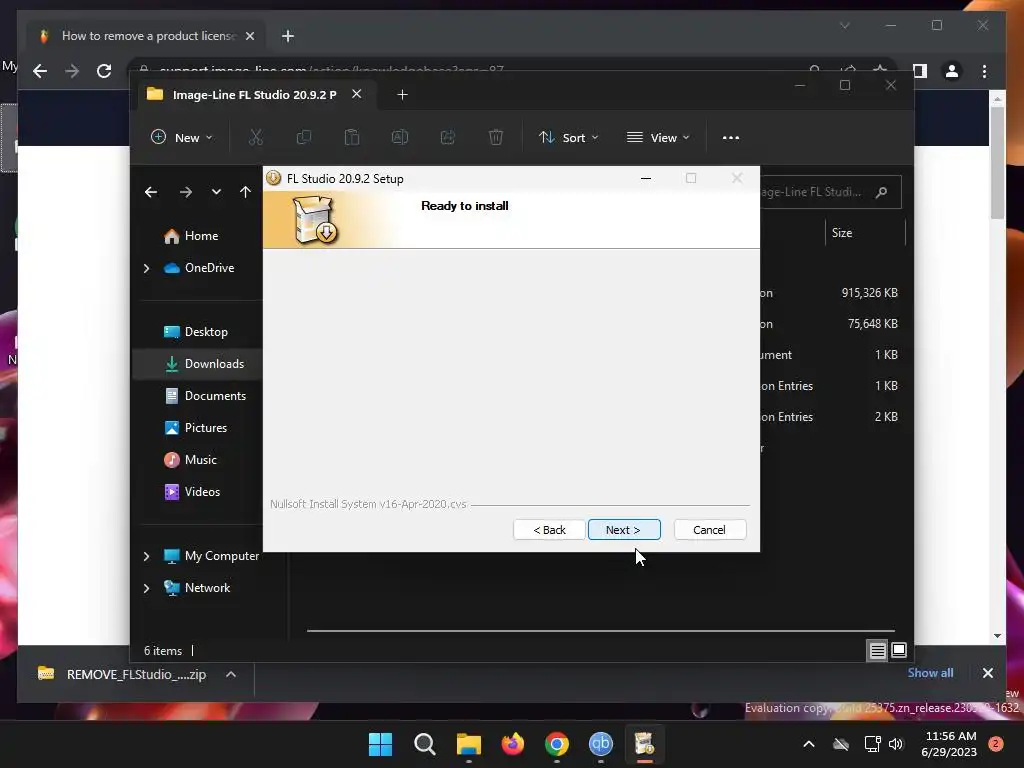Open Chrome side panel icon
This screenshot has width=1024, height=768.
[x=920, y=71]
